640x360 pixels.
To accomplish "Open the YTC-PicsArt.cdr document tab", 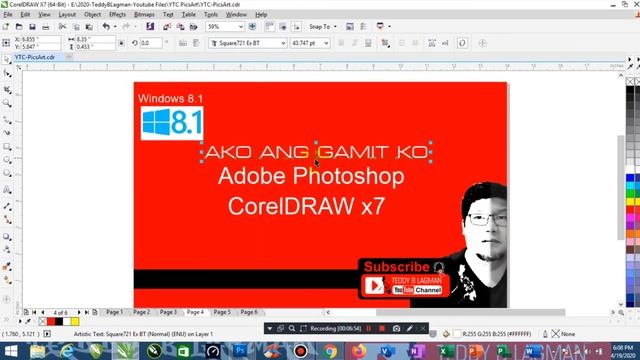I will click(x=35, y=57).
